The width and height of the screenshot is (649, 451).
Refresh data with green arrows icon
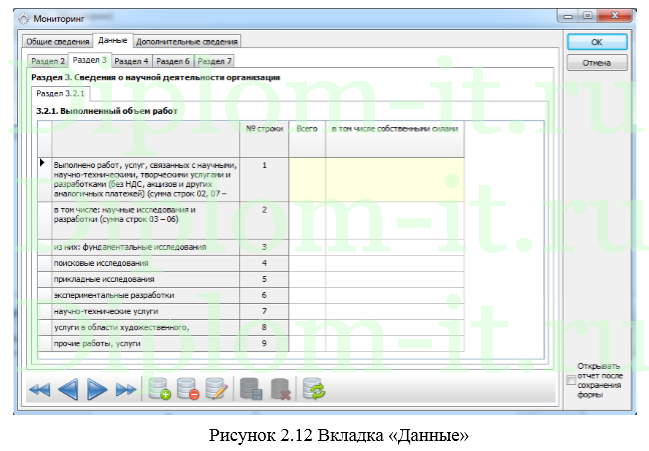pyautogui.click(x=314, y=390)
